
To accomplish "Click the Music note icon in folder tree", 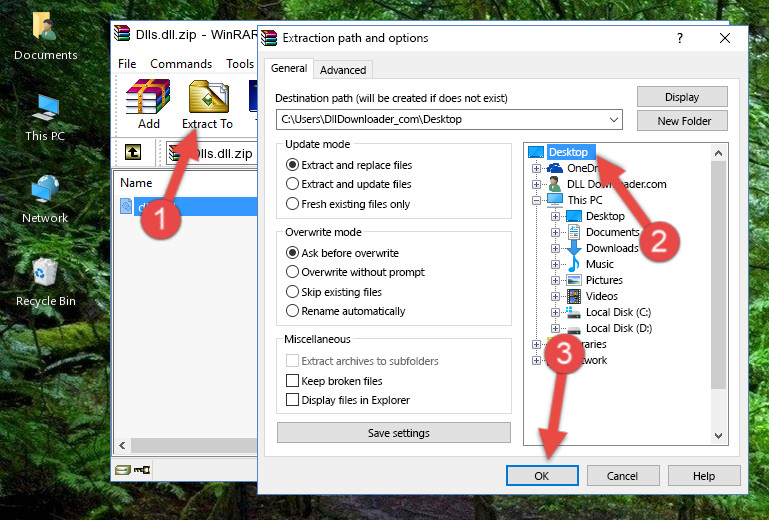I will (x=573, y=264).
